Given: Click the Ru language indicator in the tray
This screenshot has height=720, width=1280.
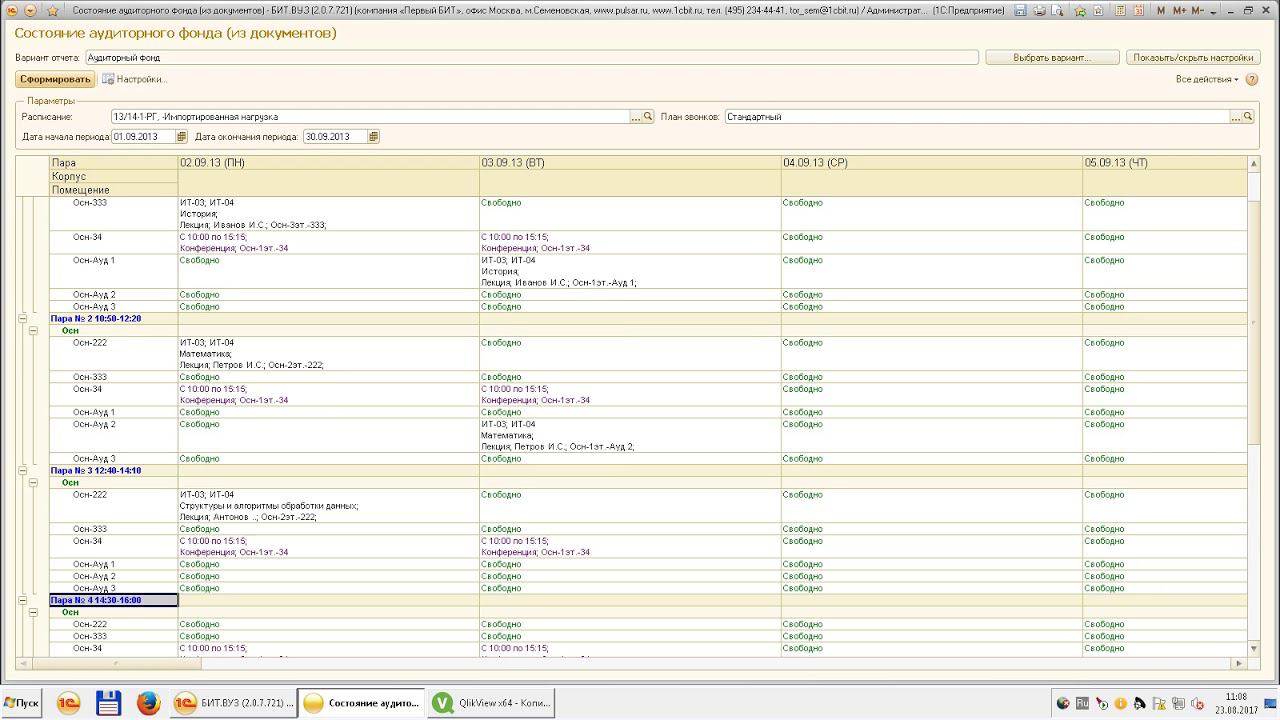Looking at the screenshot, I should pyautogui.click(x=1082, y=704).
